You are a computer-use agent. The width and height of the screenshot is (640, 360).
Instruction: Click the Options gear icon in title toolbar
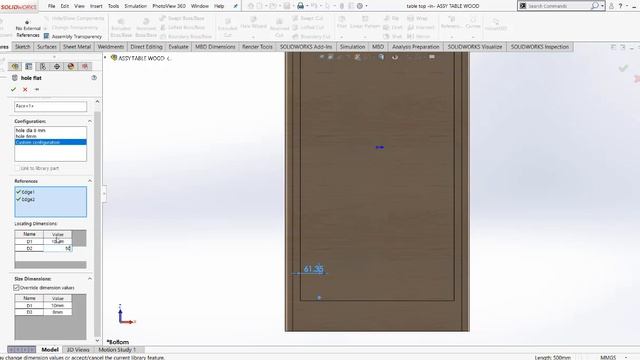click(360, 6)
